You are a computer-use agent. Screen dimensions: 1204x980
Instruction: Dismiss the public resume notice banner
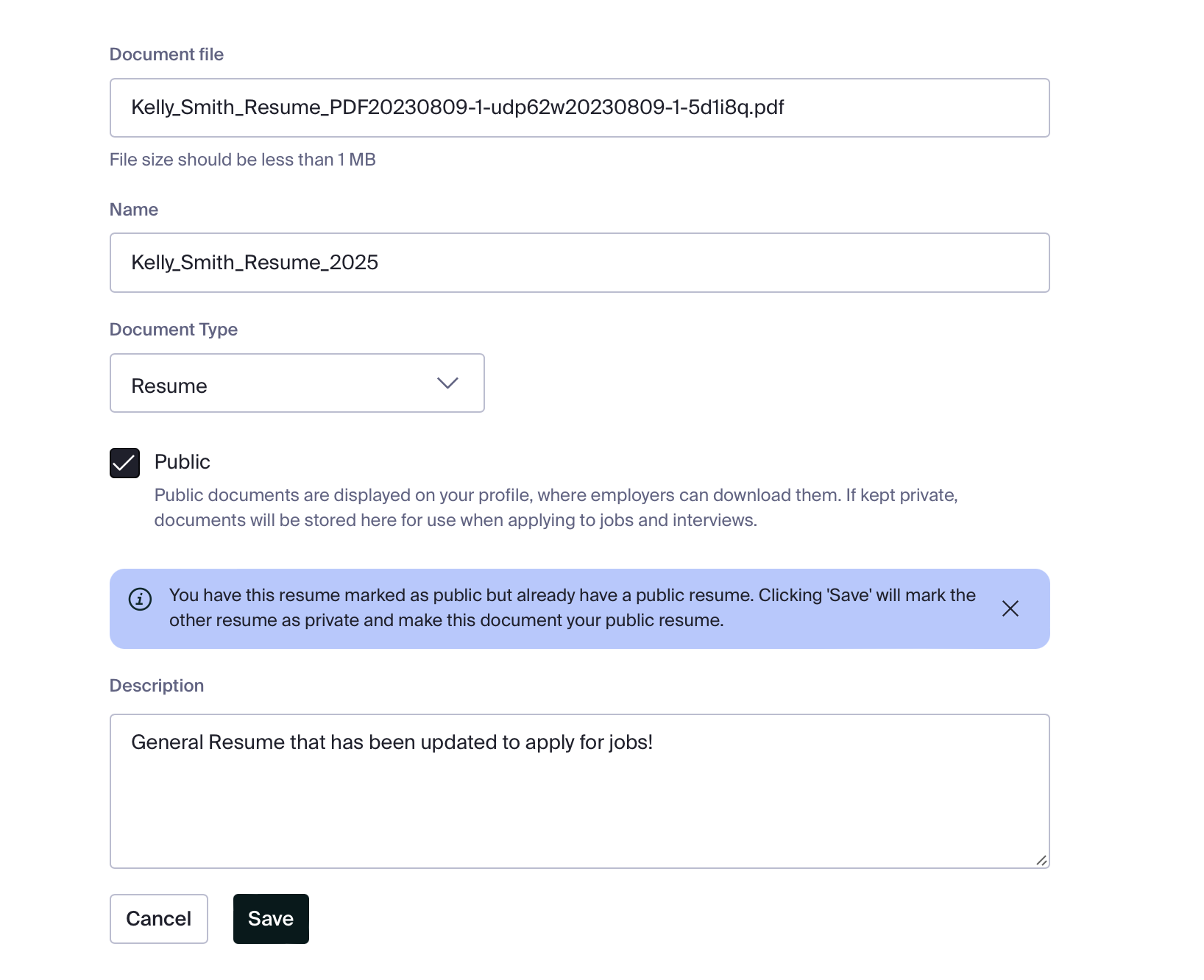(x=1010, y=608)
